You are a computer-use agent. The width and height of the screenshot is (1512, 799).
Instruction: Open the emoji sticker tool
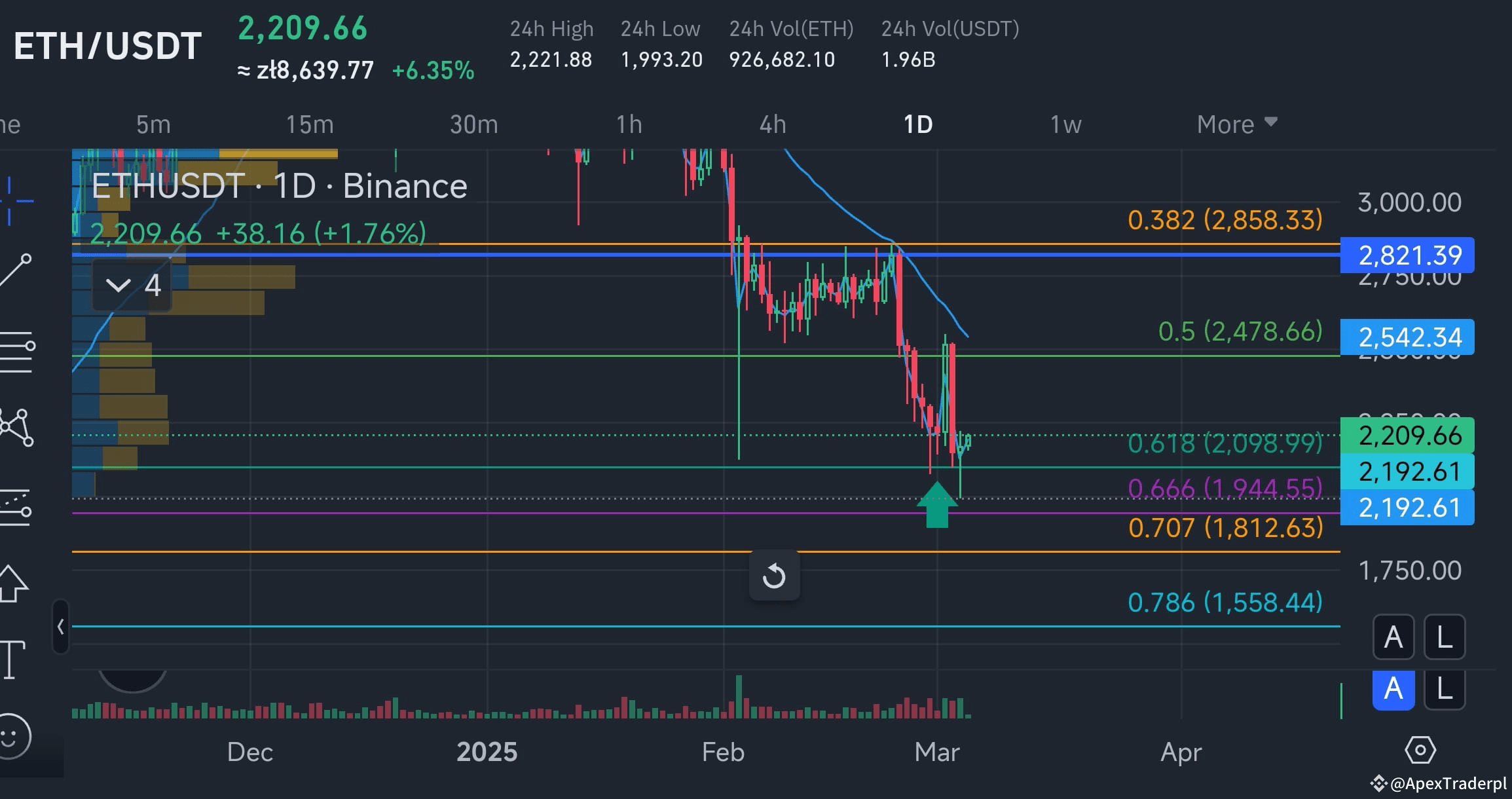tap(13, 736)
